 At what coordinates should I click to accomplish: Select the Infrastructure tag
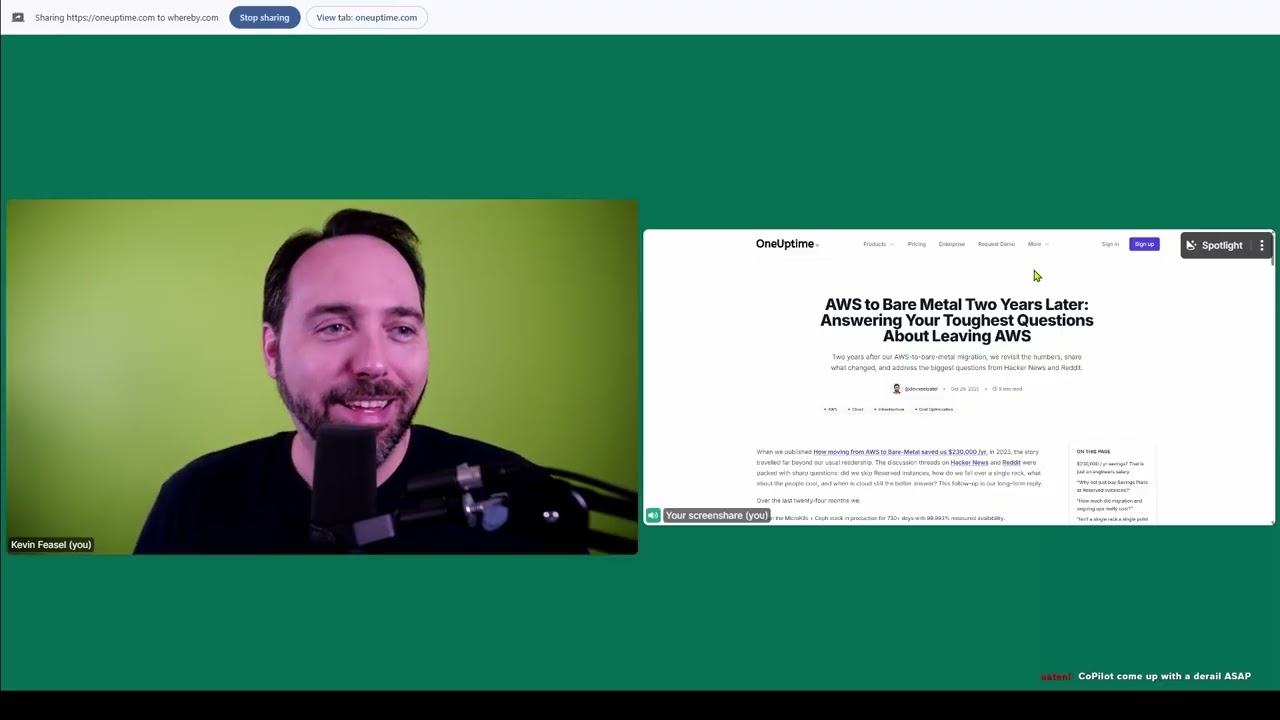tap(889, 409)
